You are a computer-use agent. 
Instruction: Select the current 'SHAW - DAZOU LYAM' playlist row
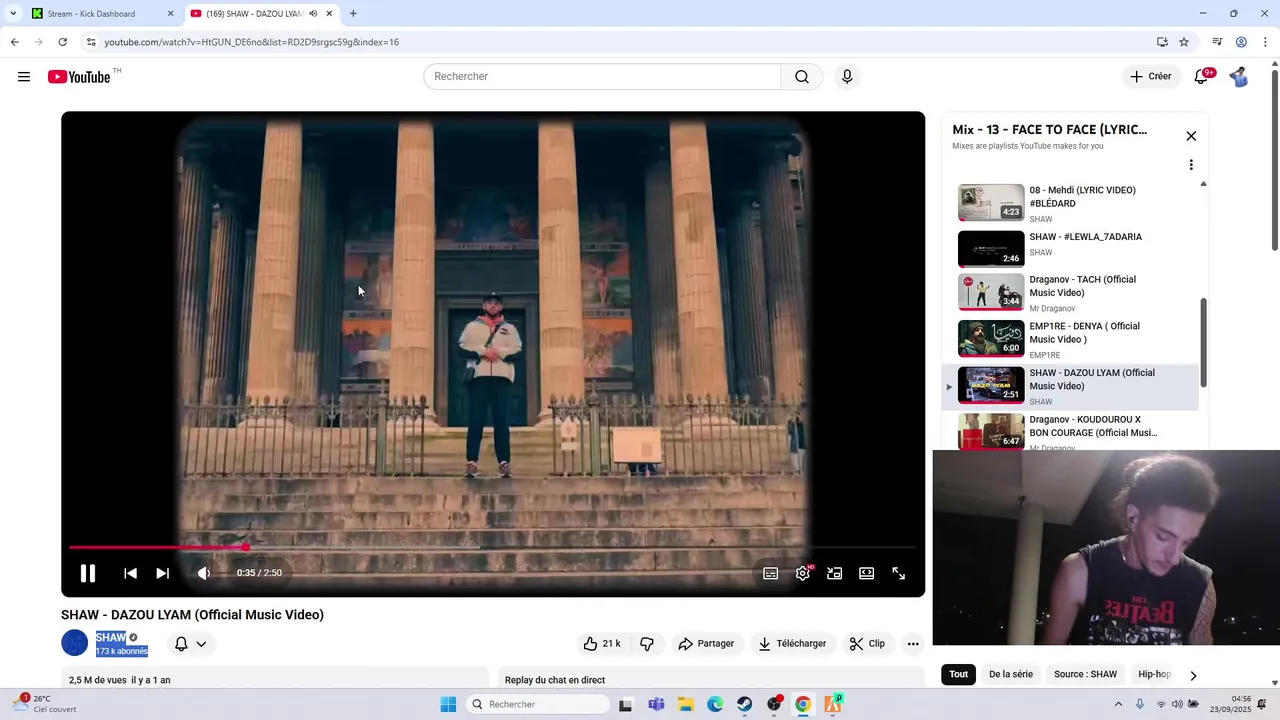point(1070,386)
